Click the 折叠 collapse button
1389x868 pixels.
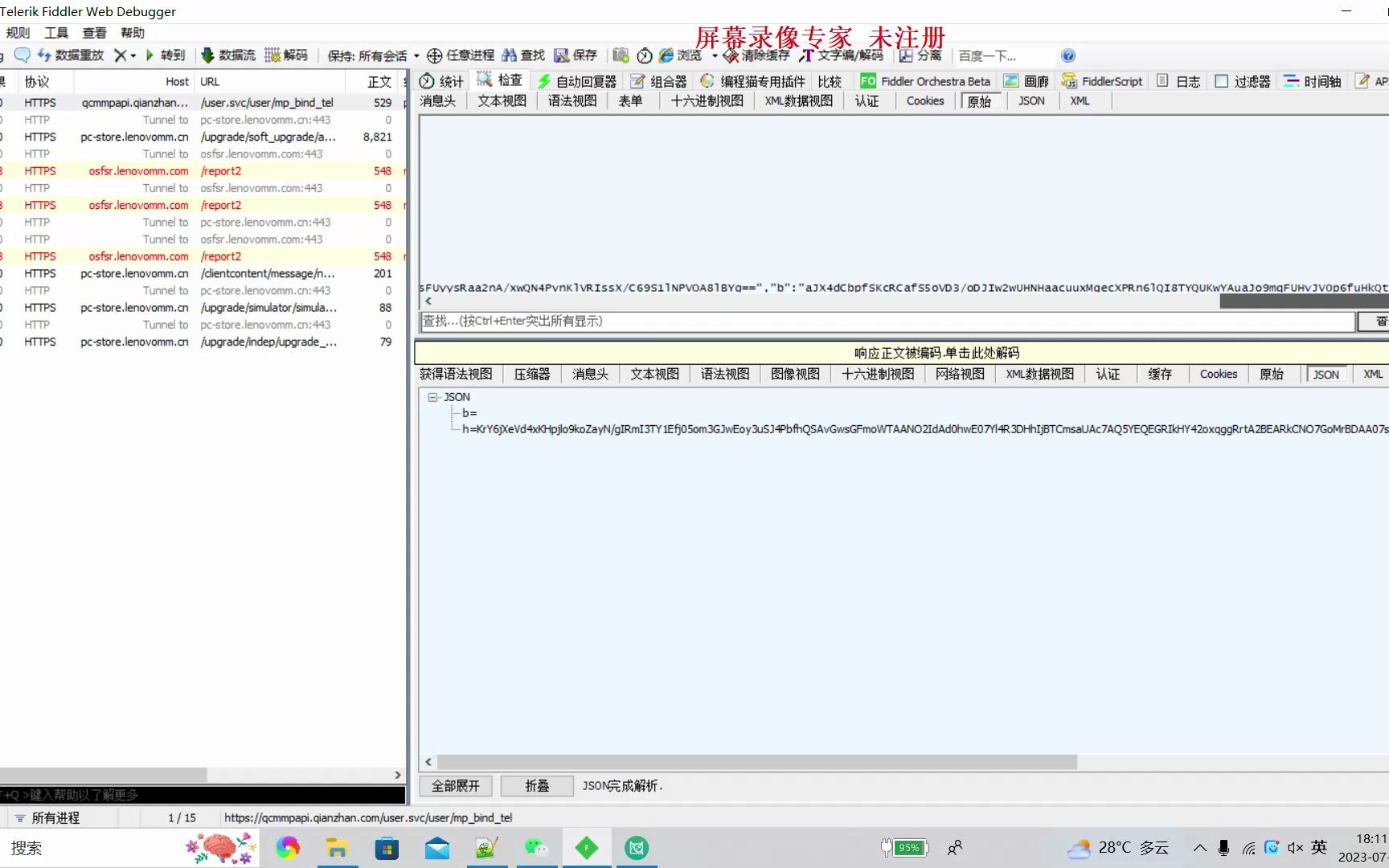[537, 786]
